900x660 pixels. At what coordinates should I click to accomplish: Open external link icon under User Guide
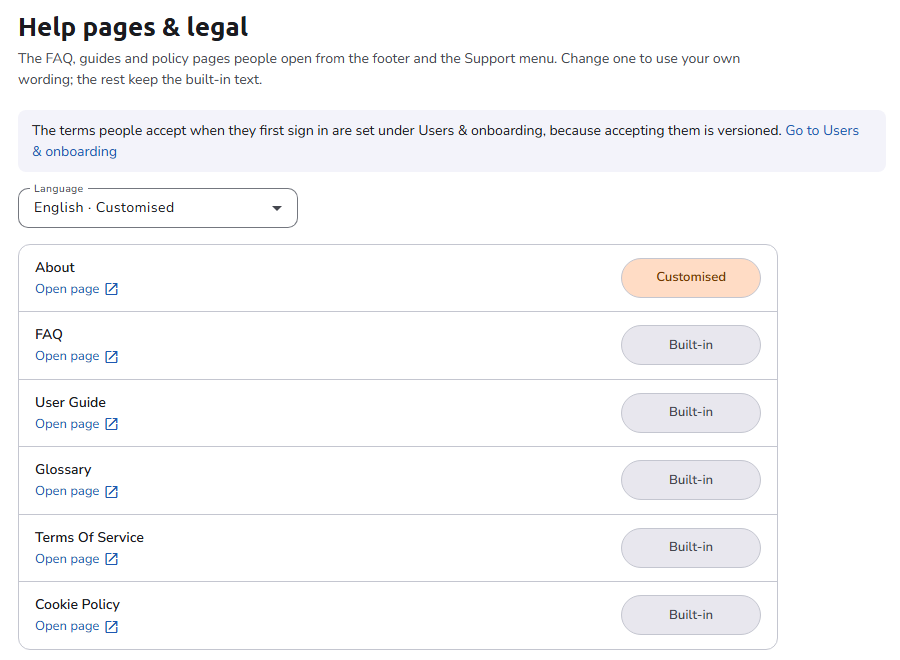point(112,424)
